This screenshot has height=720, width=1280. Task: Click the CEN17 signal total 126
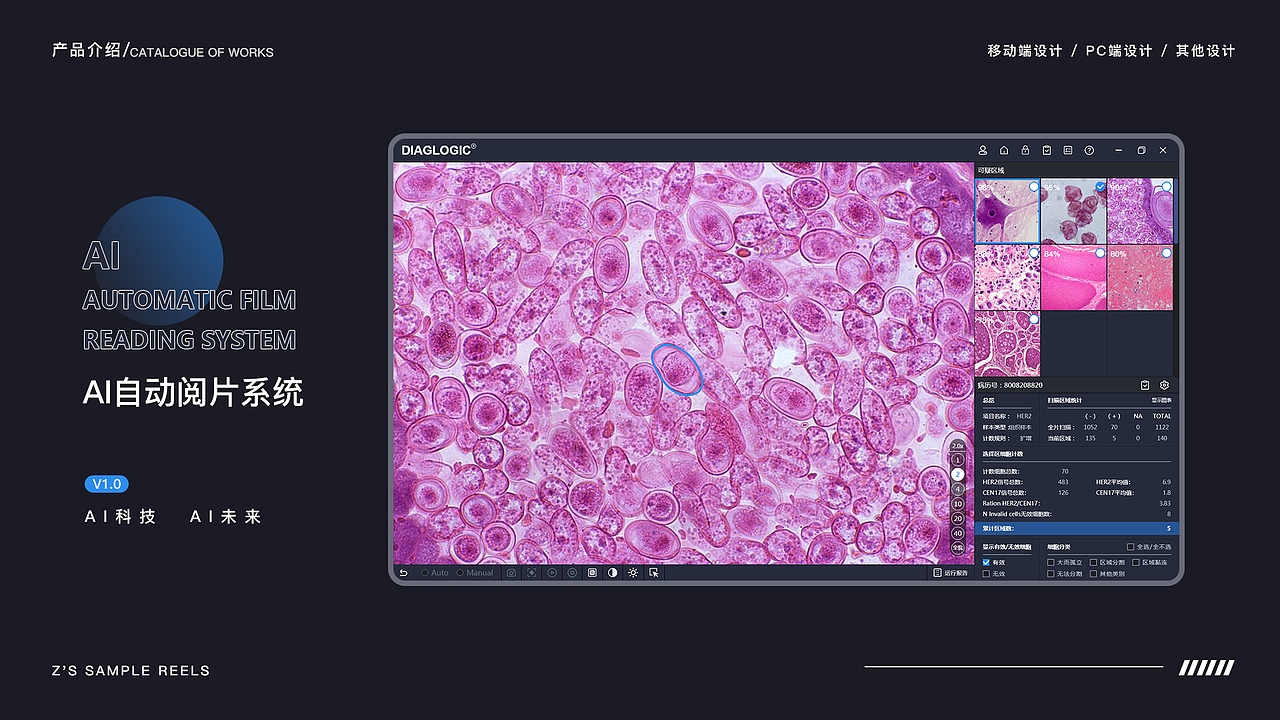1063,492
